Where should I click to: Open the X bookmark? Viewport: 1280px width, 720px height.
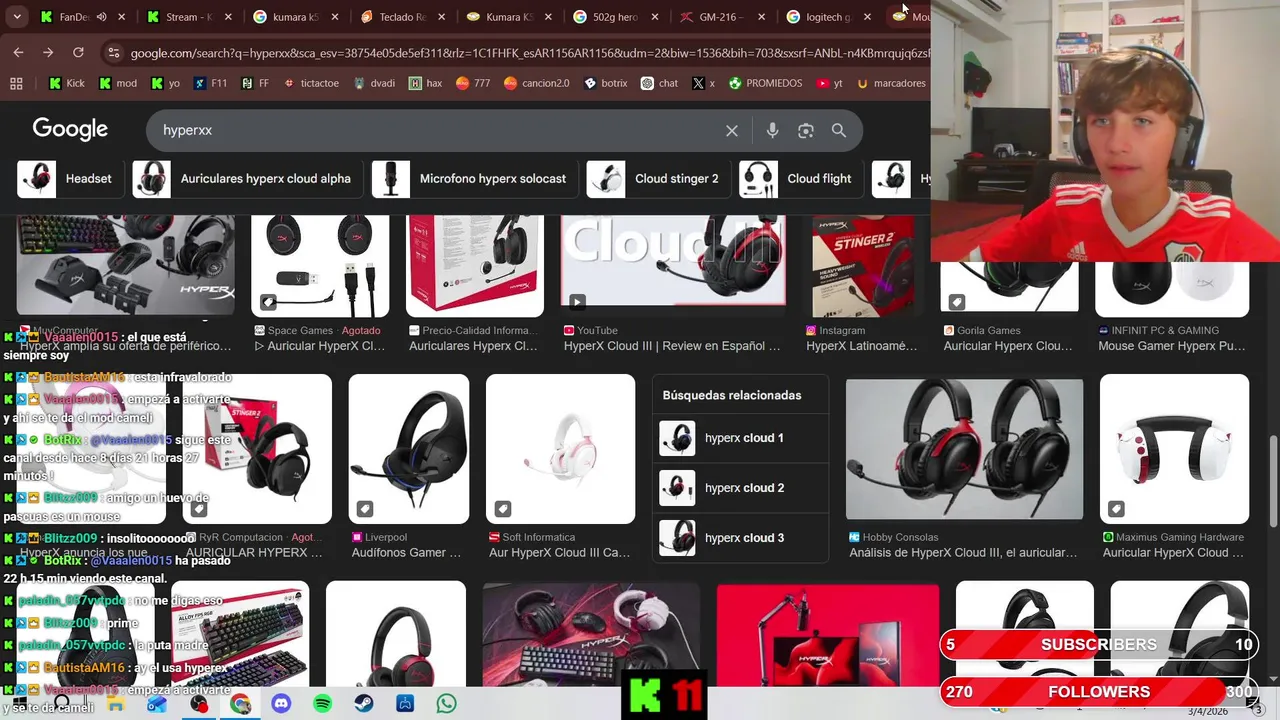pos(704,83)
